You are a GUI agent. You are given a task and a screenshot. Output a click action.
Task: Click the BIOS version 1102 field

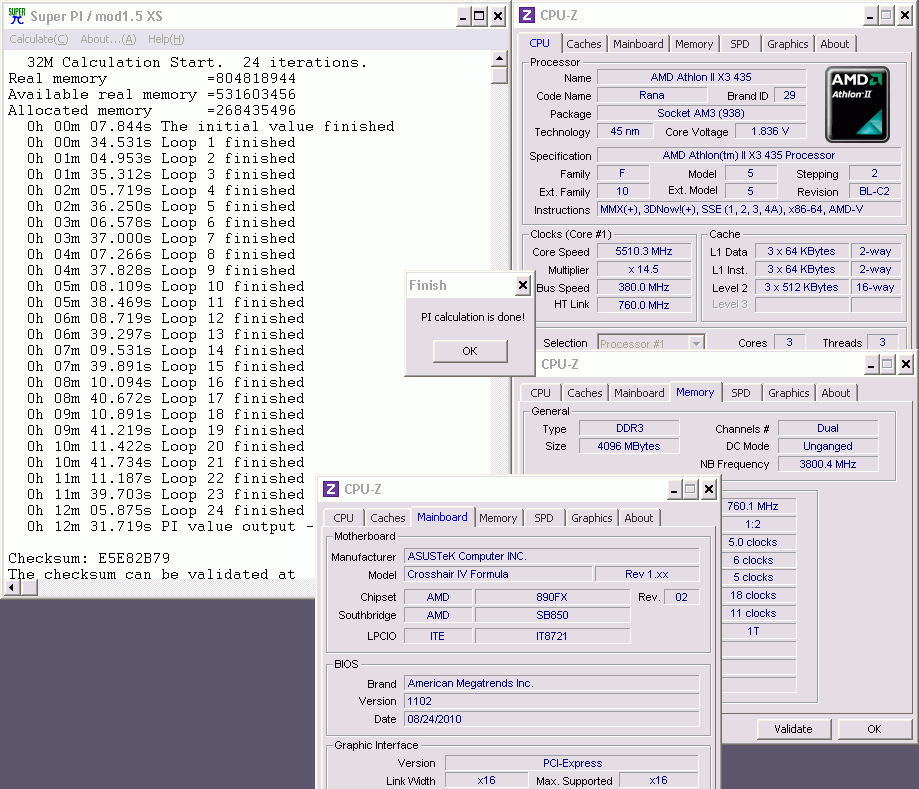[x=552, y=701]
